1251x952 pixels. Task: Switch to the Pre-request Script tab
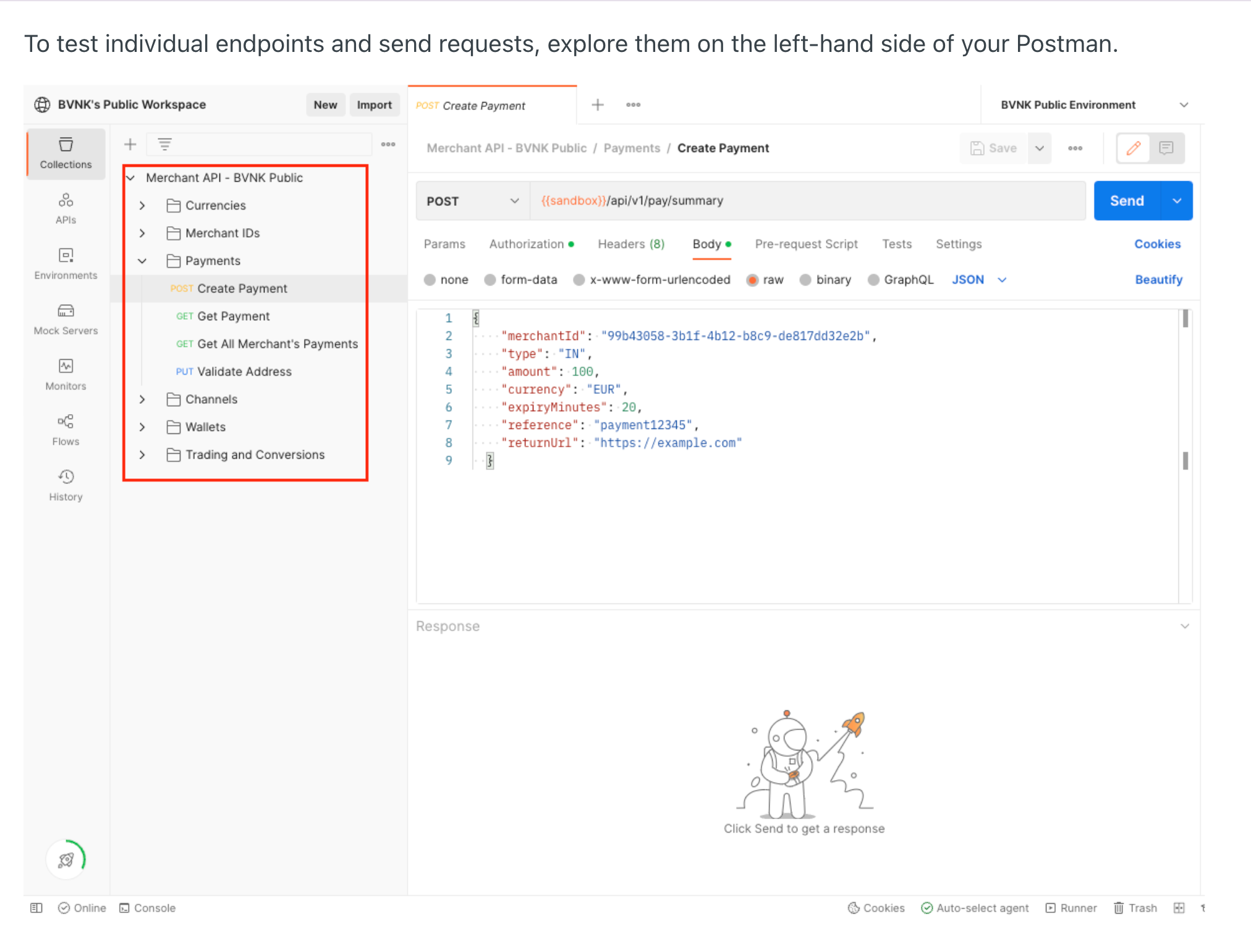point(806,244)
